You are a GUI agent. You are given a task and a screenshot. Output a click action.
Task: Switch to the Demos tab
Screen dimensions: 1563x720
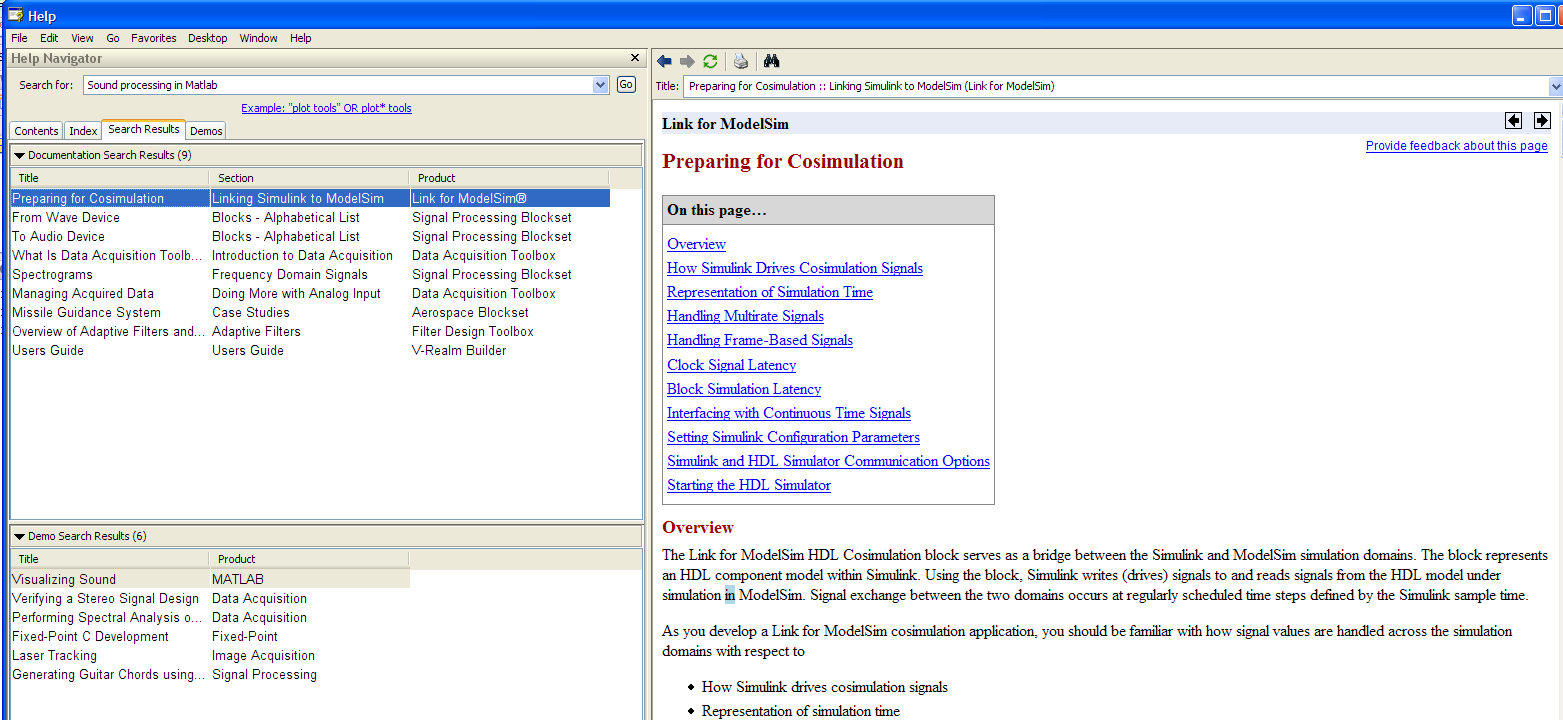pos(206,131)
